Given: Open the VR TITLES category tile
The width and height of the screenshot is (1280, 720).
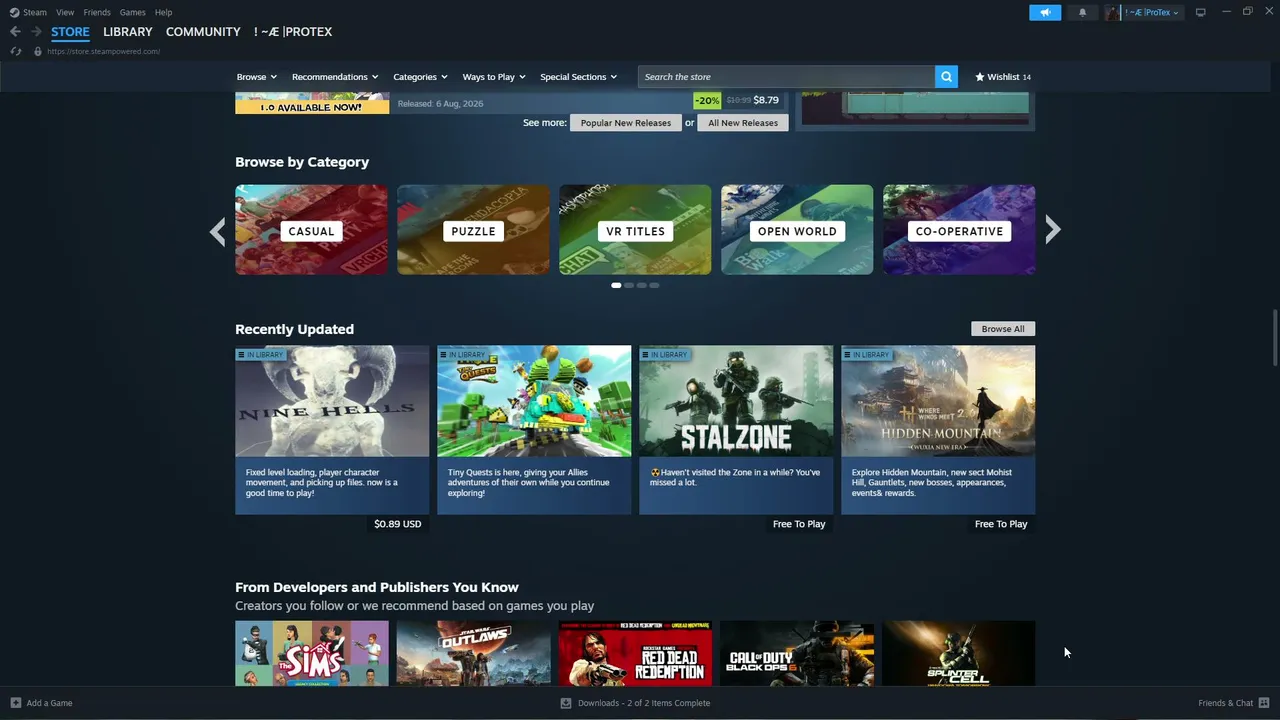Looking at the screenshot, I should click(635, 229).
